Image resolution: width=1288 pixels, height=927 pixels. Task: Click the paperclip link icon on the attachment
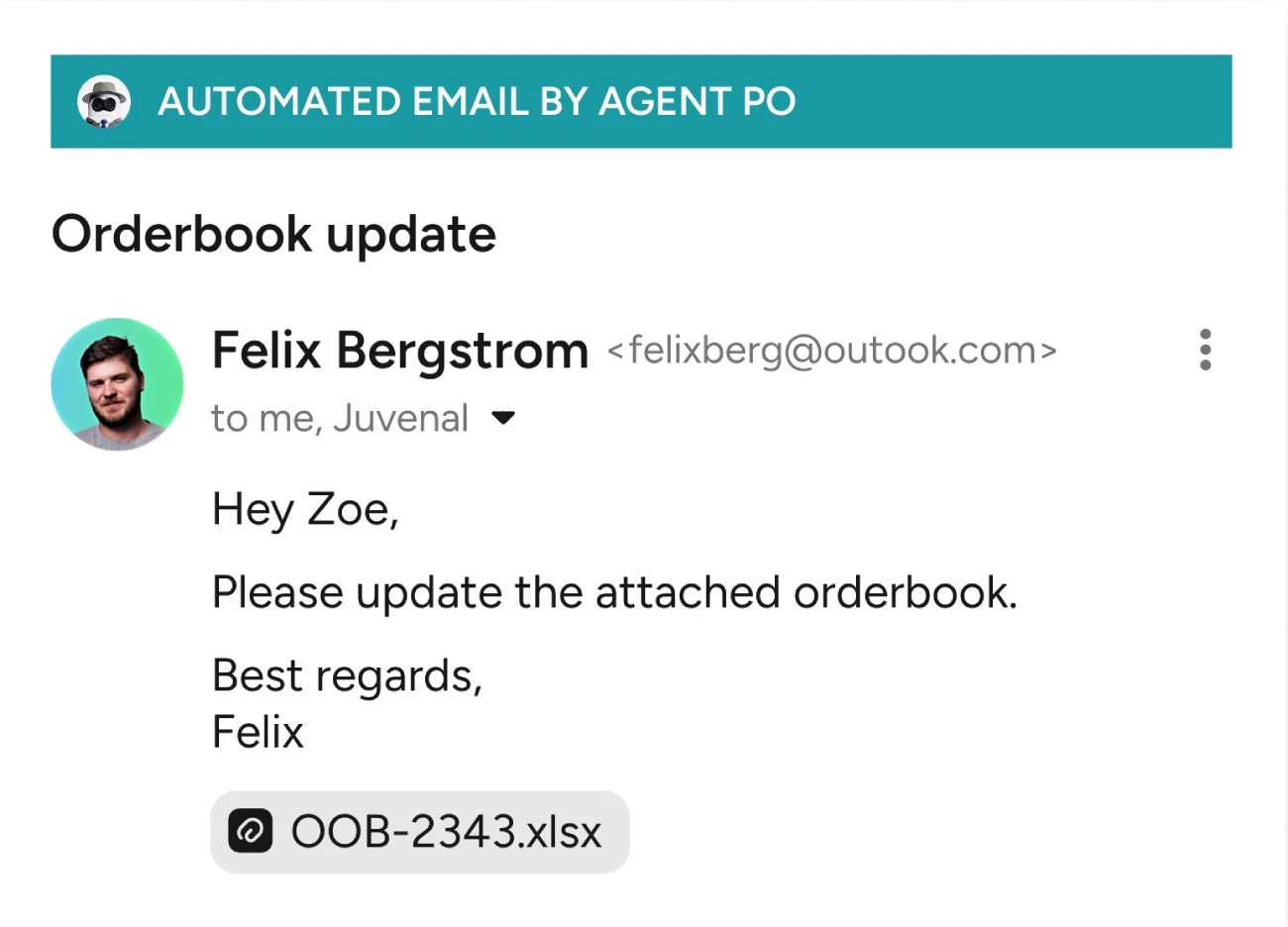250,832
